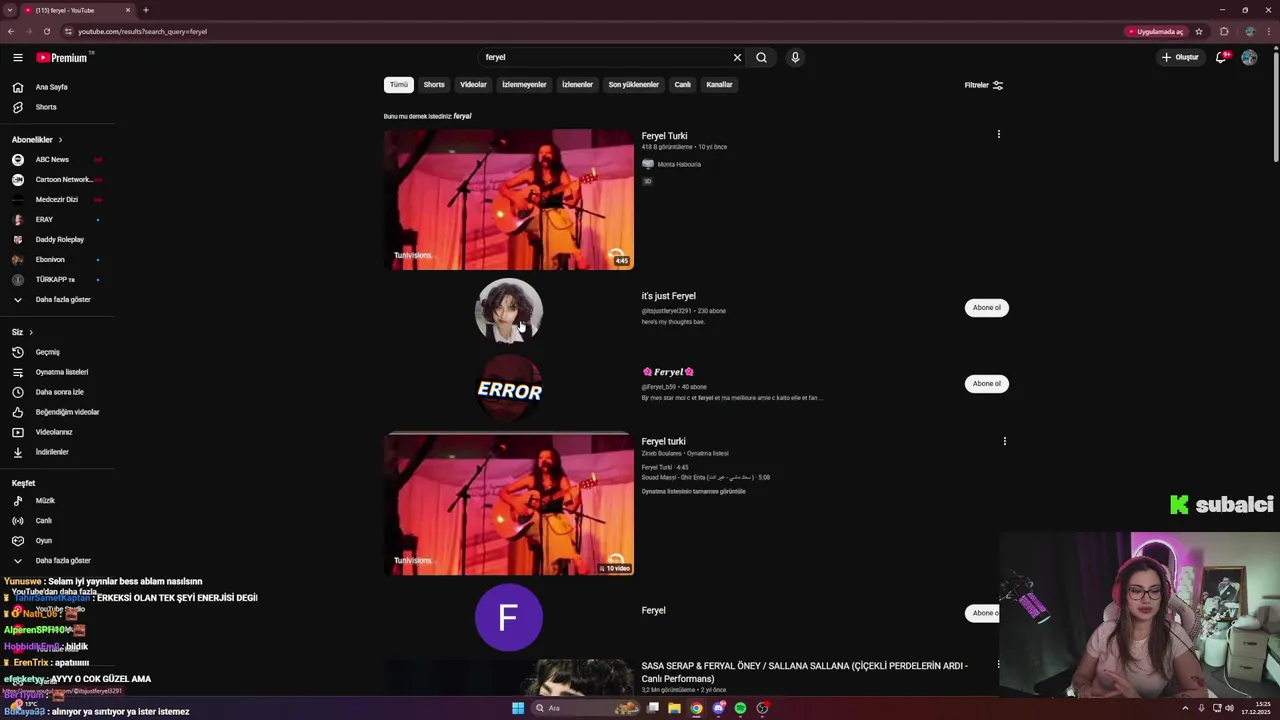Open Oyun gaming section

(x=44, y=540)
